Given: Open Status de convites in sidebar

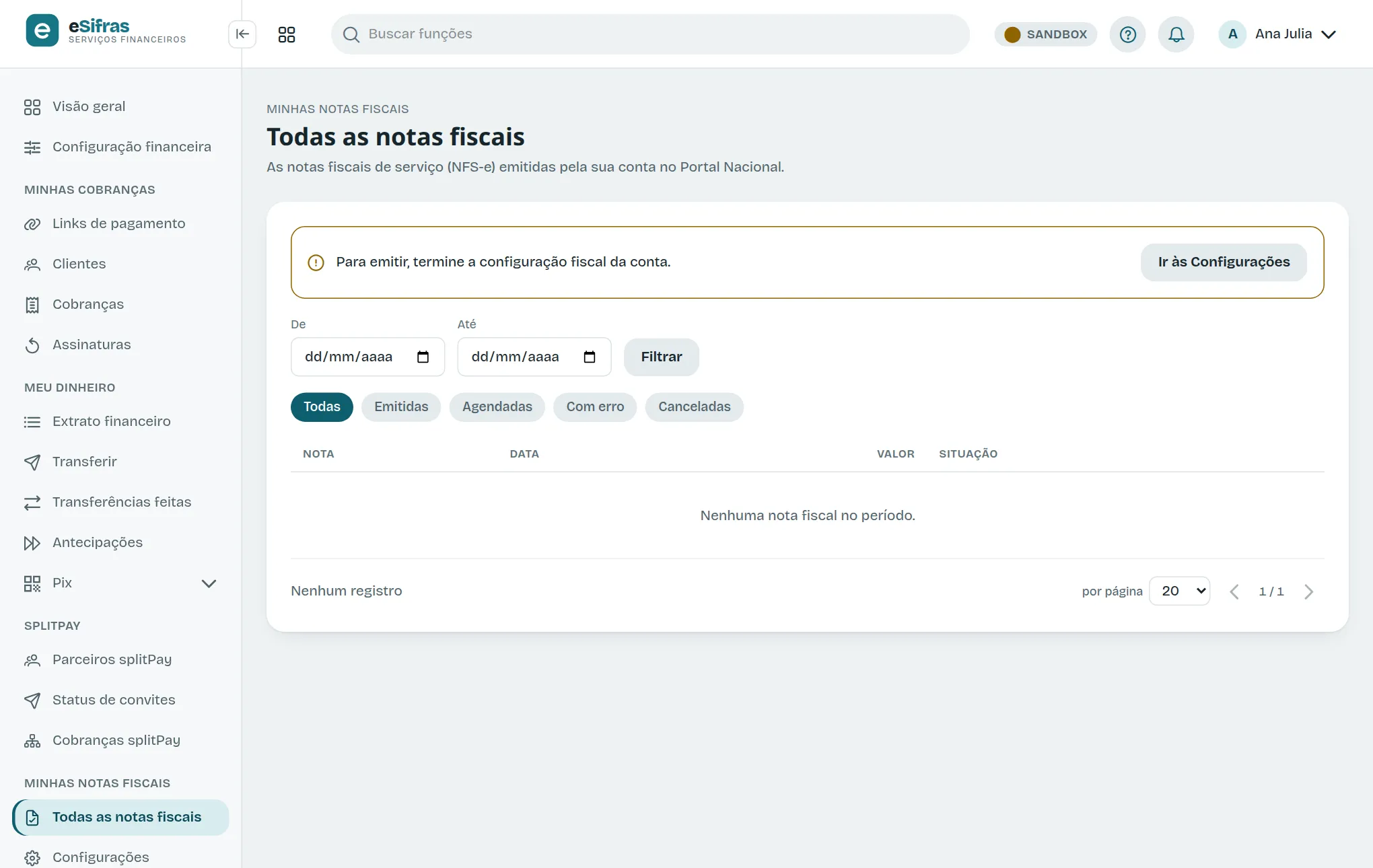Looking at the screenshot, I should point(120,700).
